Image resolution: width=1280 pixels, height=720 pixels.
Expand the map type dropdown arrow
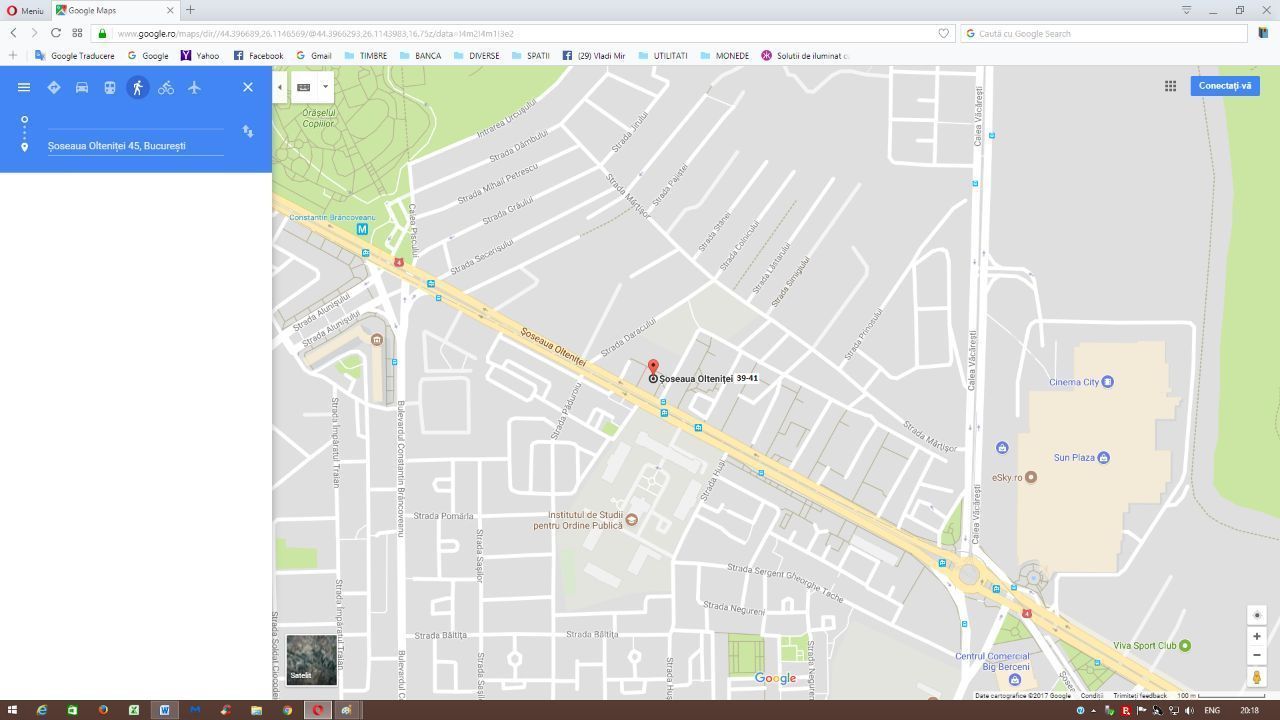tap(325, 87)
